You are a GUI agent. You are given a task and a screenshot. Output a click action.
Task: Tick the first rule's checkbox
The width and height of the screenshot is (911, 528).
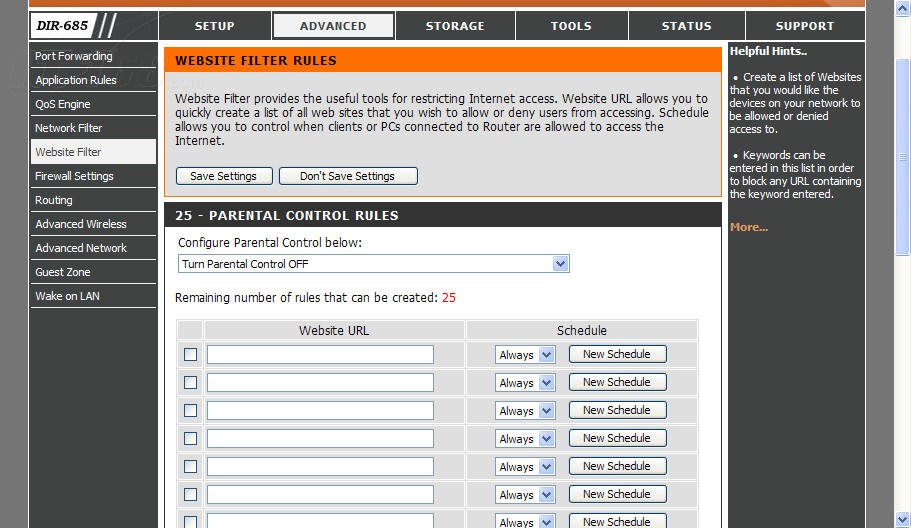pyautogui.click(x=191, y=355)
